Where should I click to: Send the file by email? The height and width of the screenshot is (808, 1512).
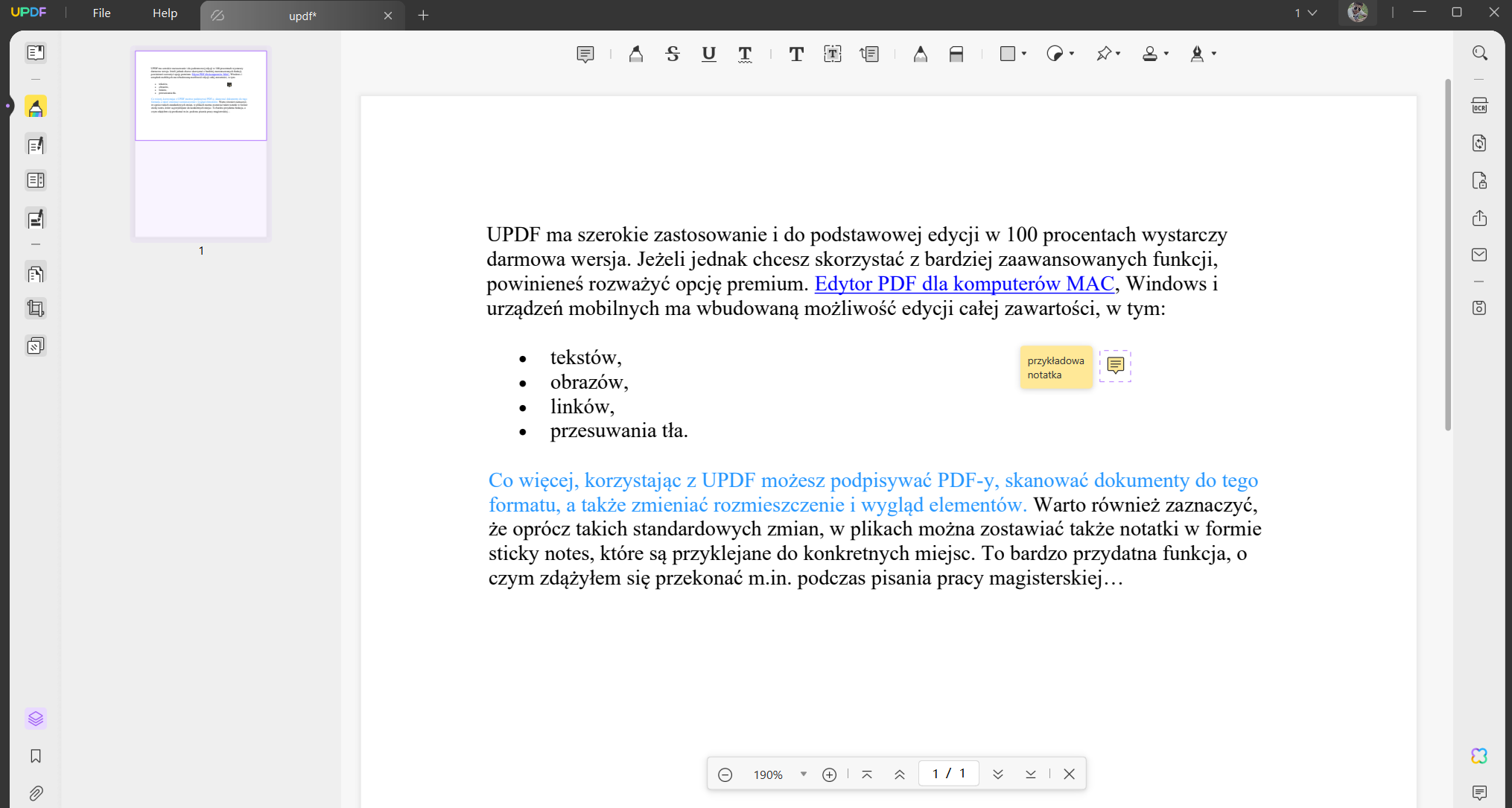[1480, 255]
